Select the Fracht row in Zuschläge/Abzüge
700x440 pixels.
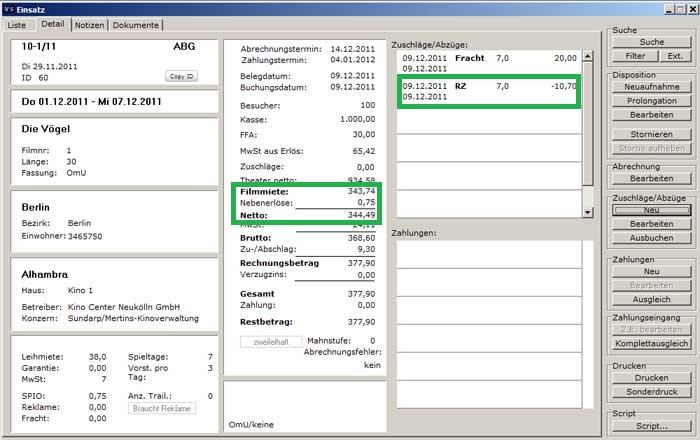[488, 64]
